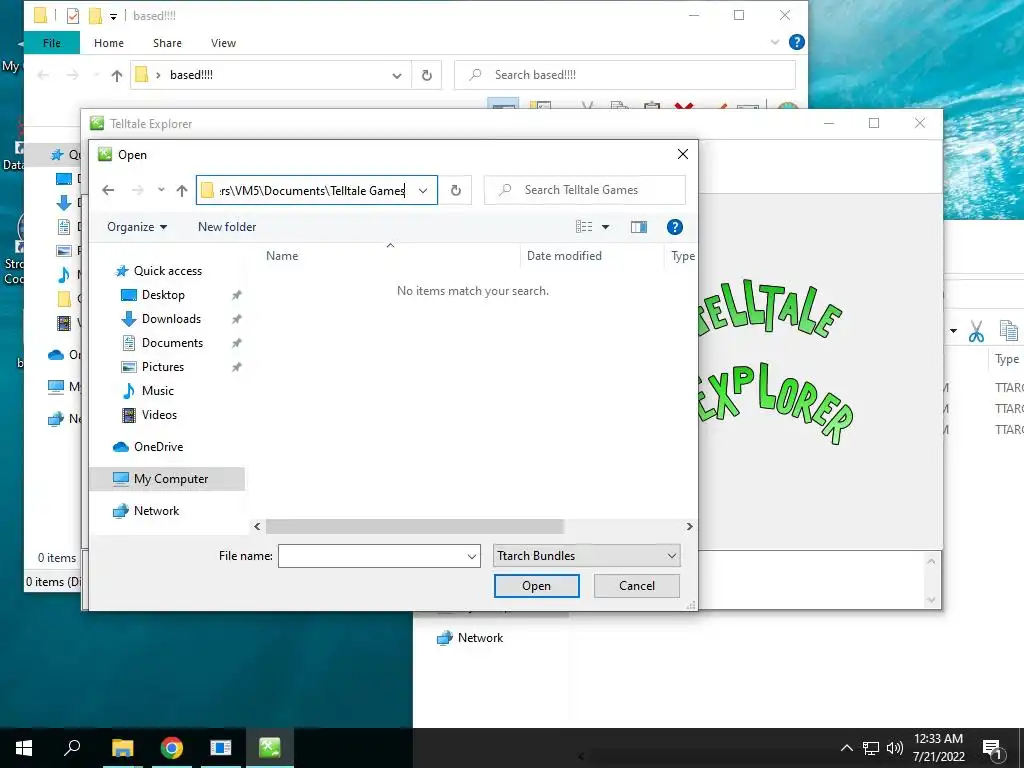This screenshot has width=1024, height=768.
Task: Open the Customize Quick Access Toolbar arrow
Action: tap(113, 16)
